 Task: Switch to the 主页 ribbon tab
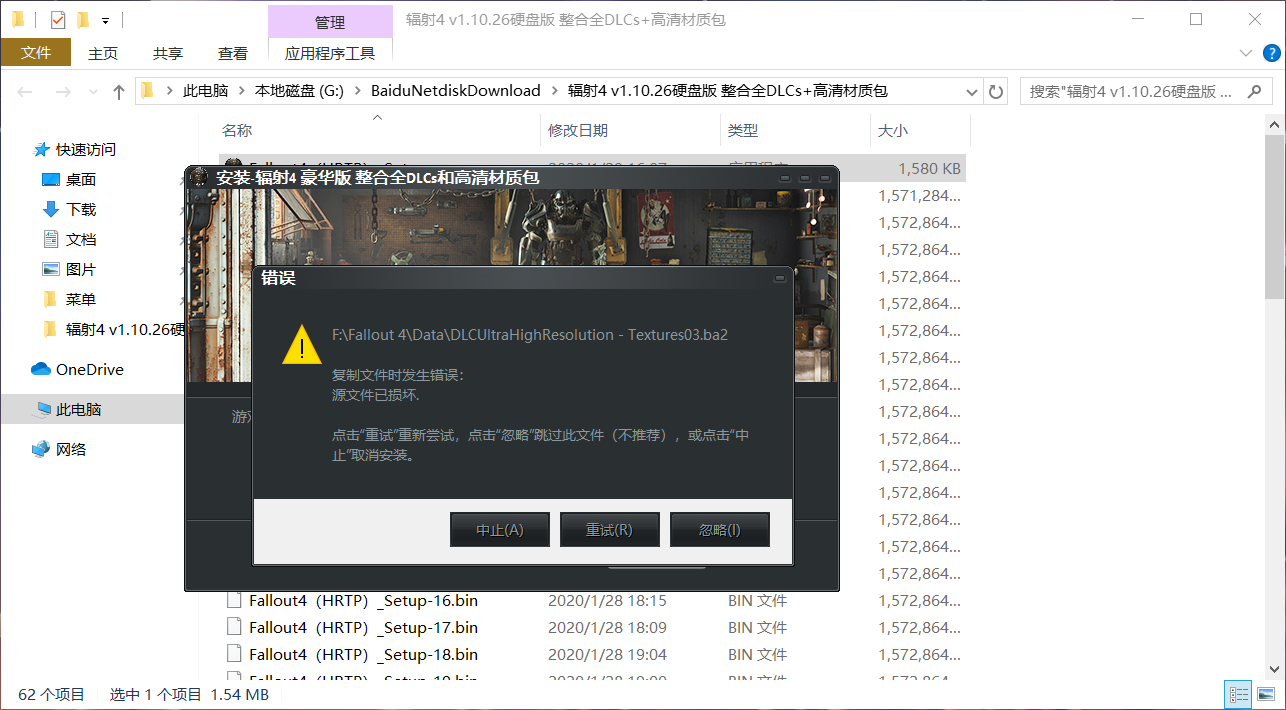coord(103,53)
